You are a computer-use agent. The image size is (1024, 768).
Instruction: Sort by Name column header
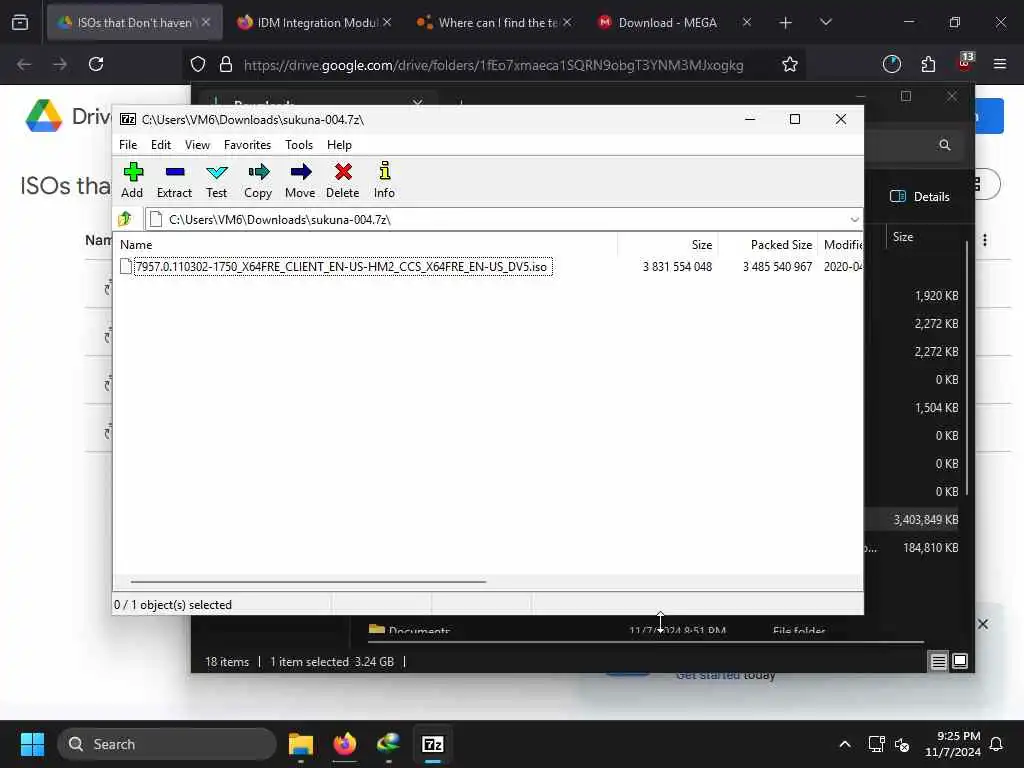[x=136, y=245]
